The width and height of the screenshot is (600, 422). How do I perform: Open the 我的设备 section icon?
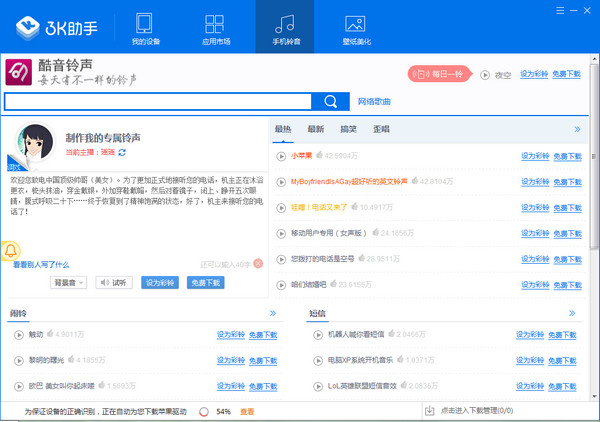[144, 26]
